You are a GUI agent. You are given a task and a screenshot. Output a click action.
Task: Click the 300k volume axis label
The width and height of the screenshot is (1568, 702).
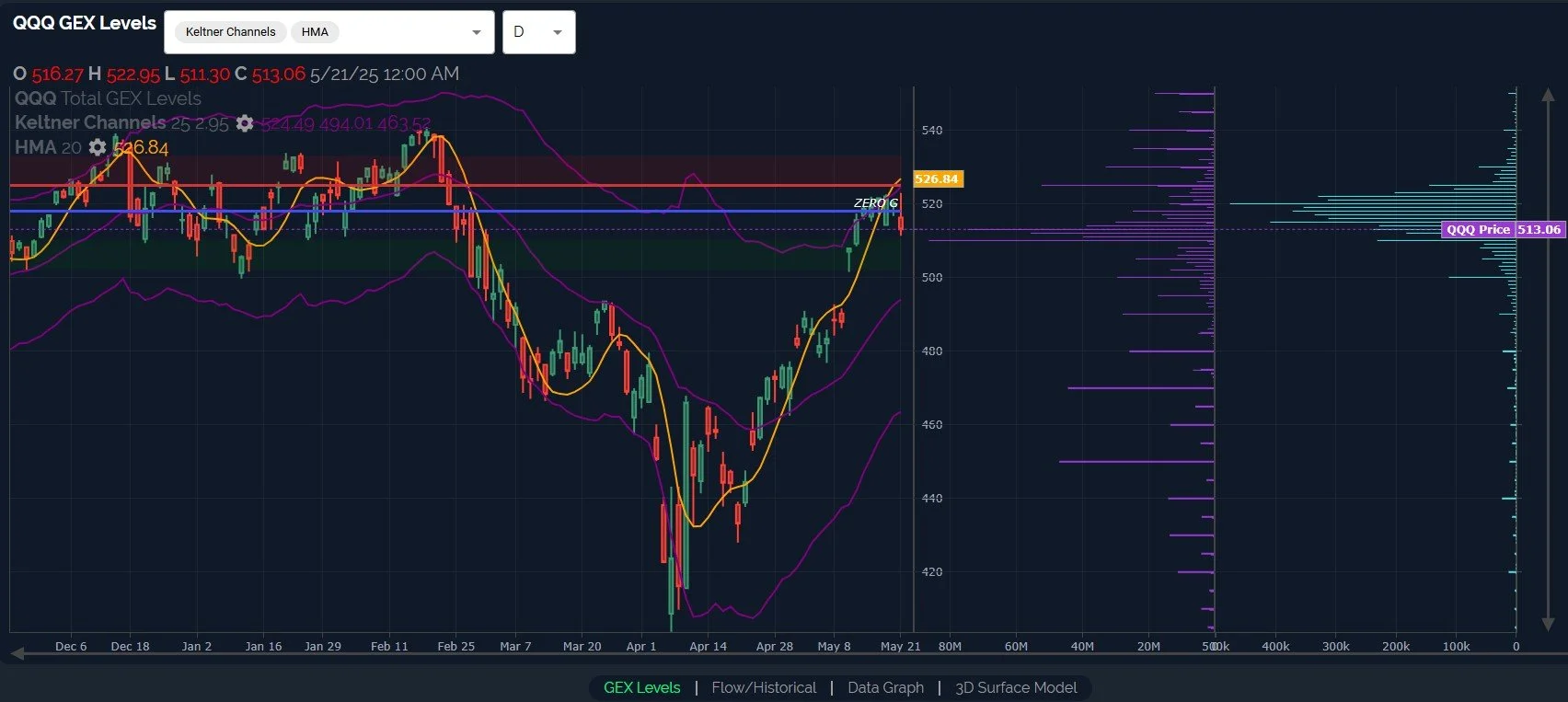click(x=1335, y=646)
